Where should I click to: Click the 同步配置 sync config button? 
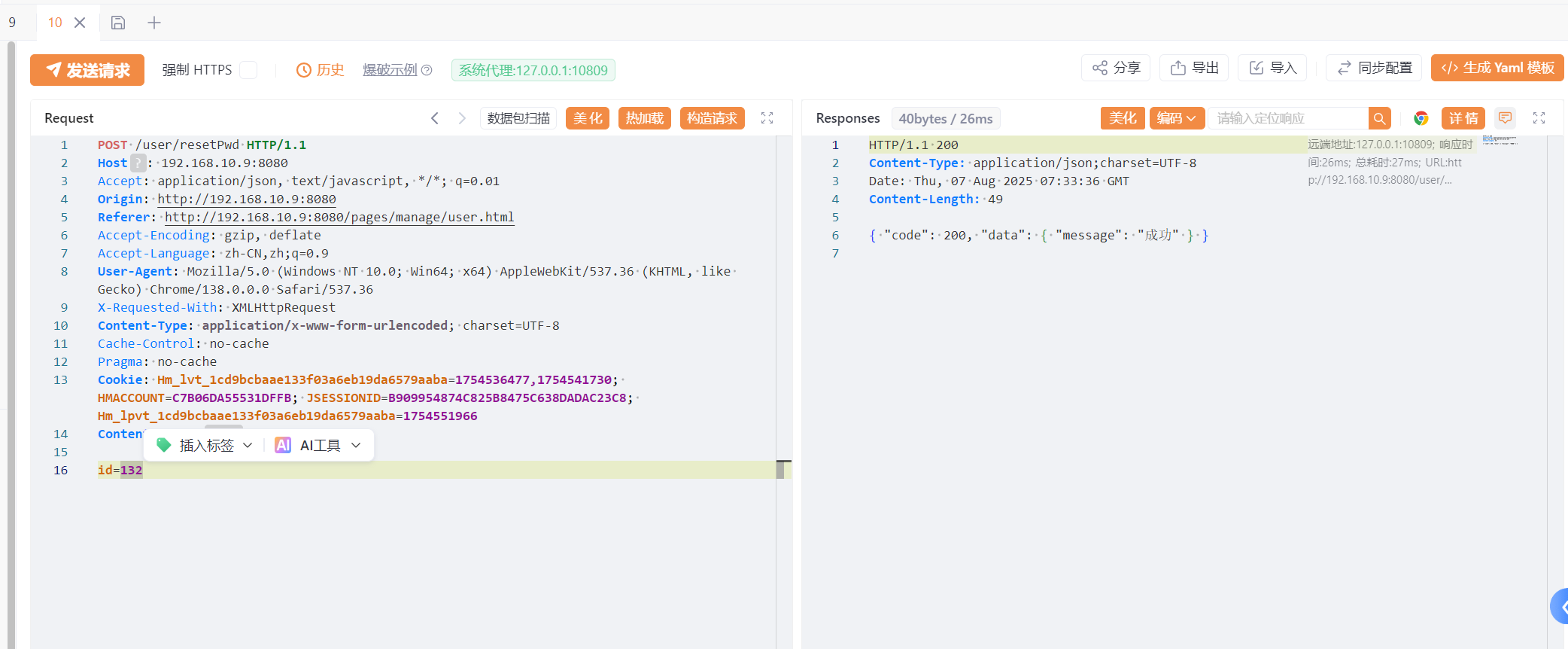1374,68
